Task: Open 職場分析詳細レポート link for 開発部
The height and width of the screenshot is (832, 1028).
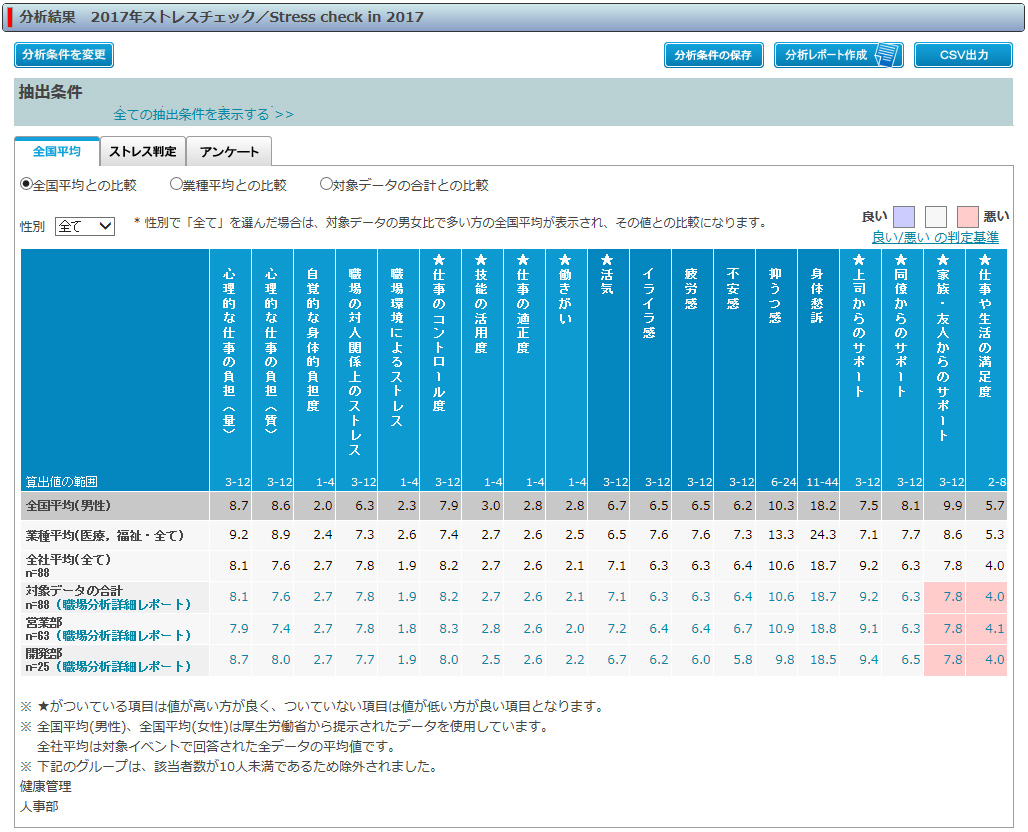Action: (123, 667)
